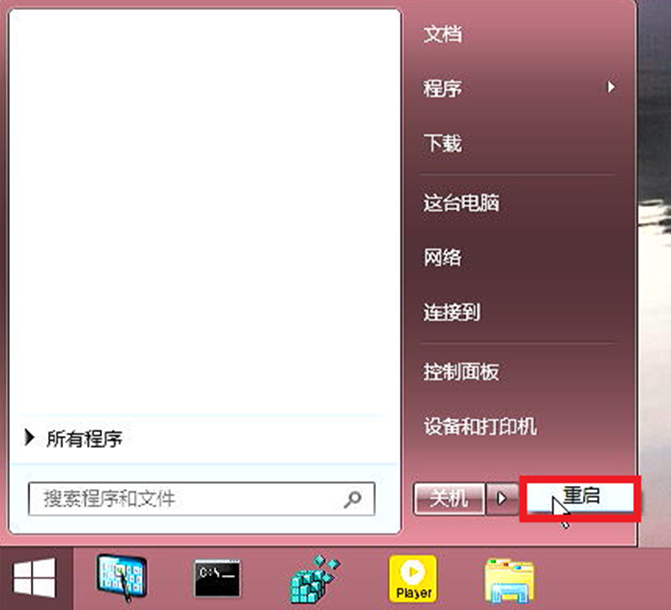The image size is (671, 610).
Task: Expand the 程序 submenu arrow
Action: coord(611,88)
